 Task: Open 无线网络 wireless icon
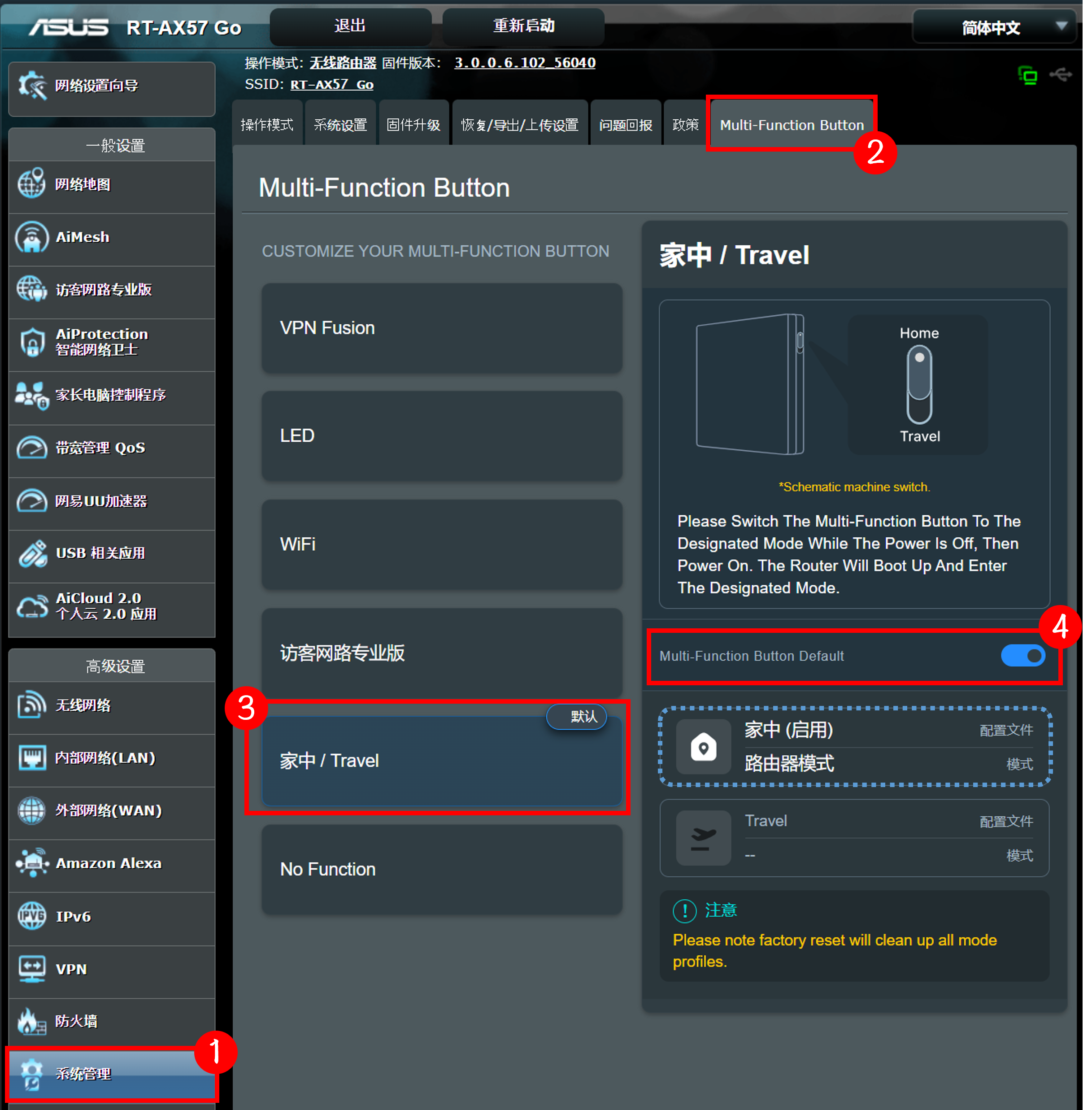click(x=31, y=705)
